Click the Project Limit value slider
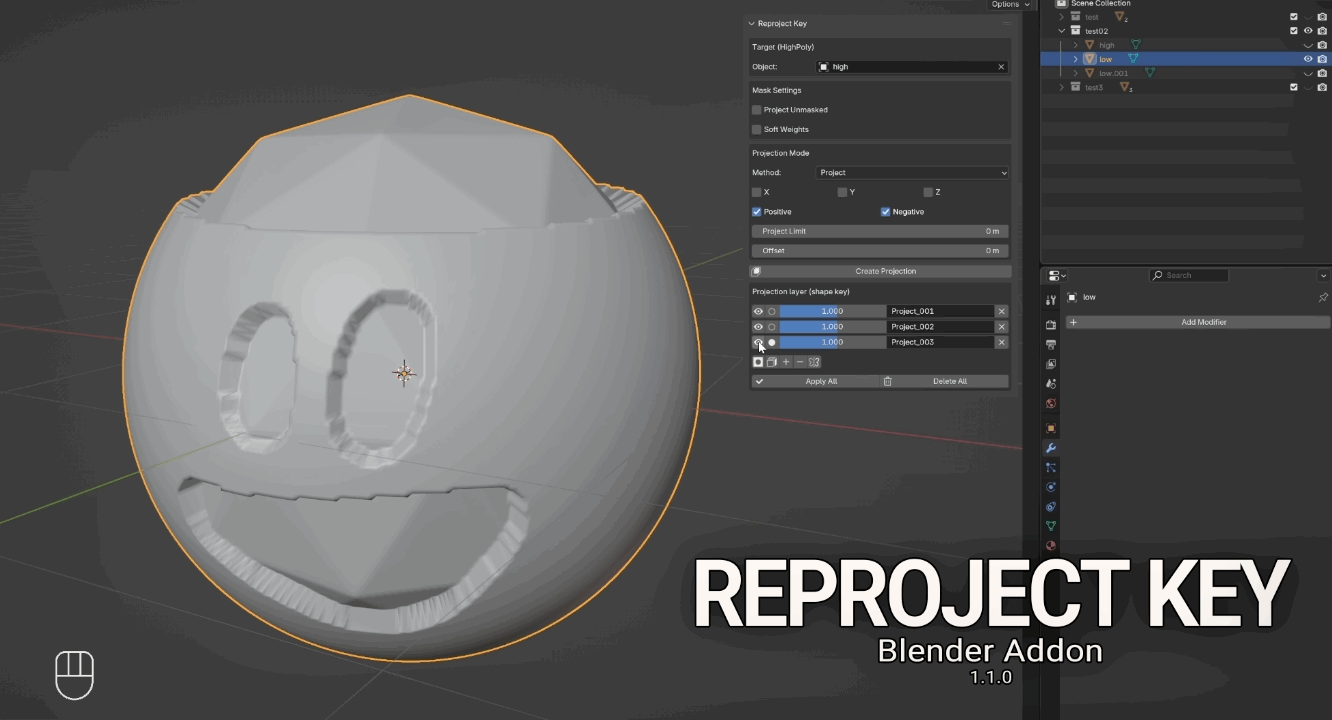The image size is (1332, 720). click(880, 231)
